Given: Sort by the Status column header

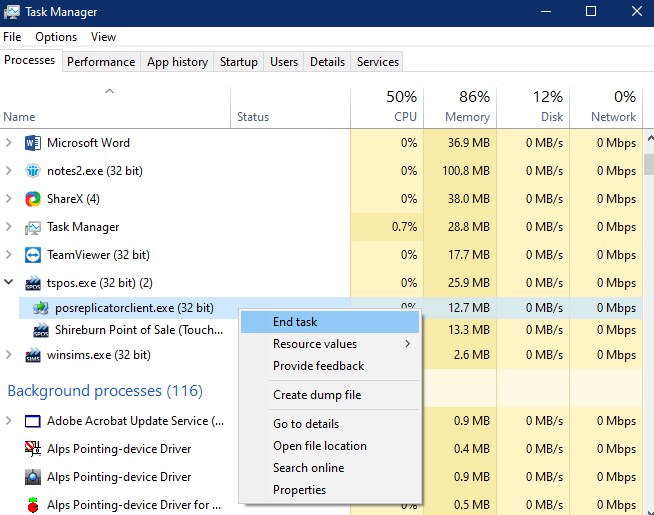Looking at the screenshot, I should (290, 107).
